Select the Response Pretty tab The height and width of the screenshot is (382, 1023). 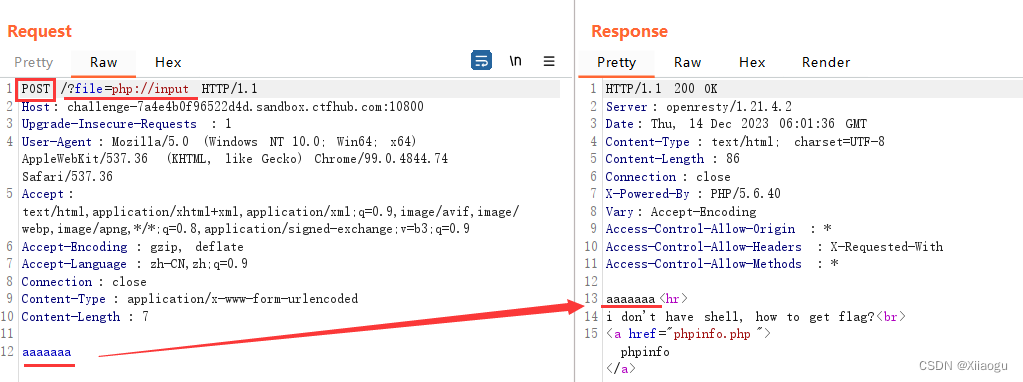616,63
